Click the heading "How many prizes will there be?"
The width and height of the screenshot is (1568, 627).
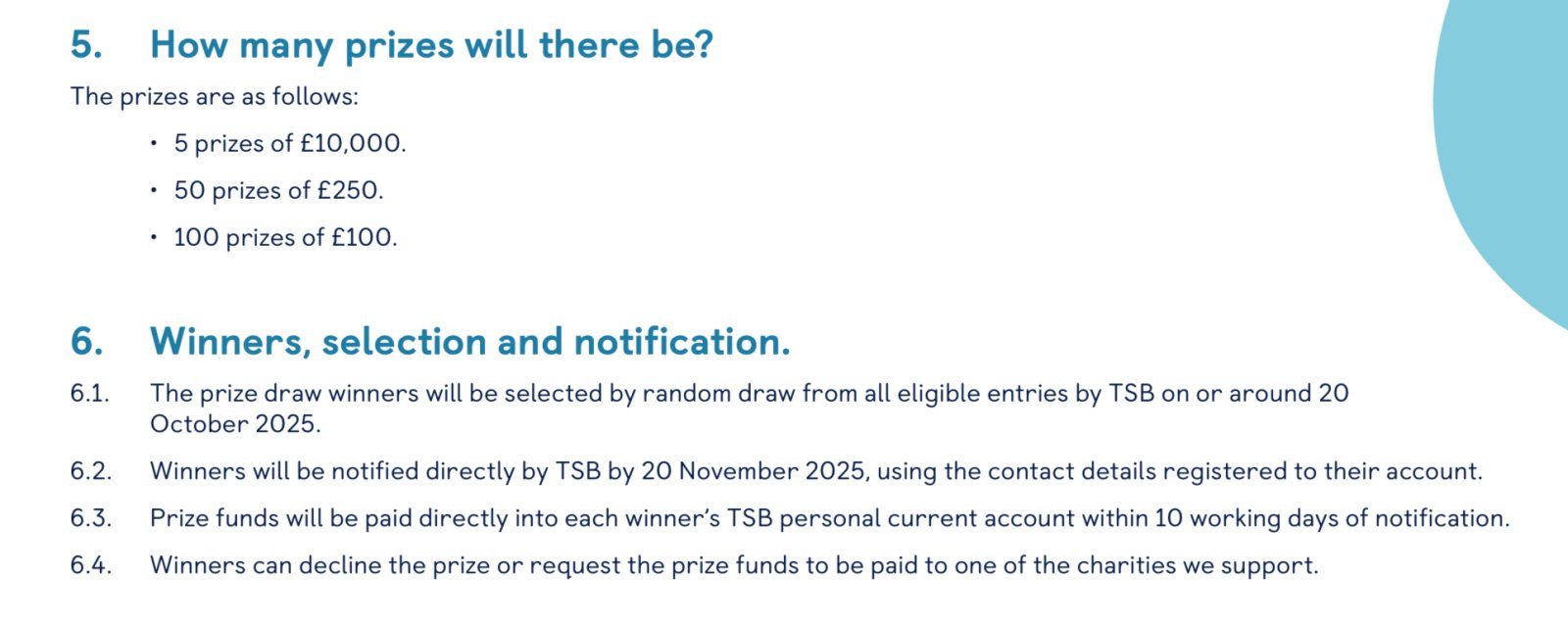pyautogui.click(x=431, y=46)
